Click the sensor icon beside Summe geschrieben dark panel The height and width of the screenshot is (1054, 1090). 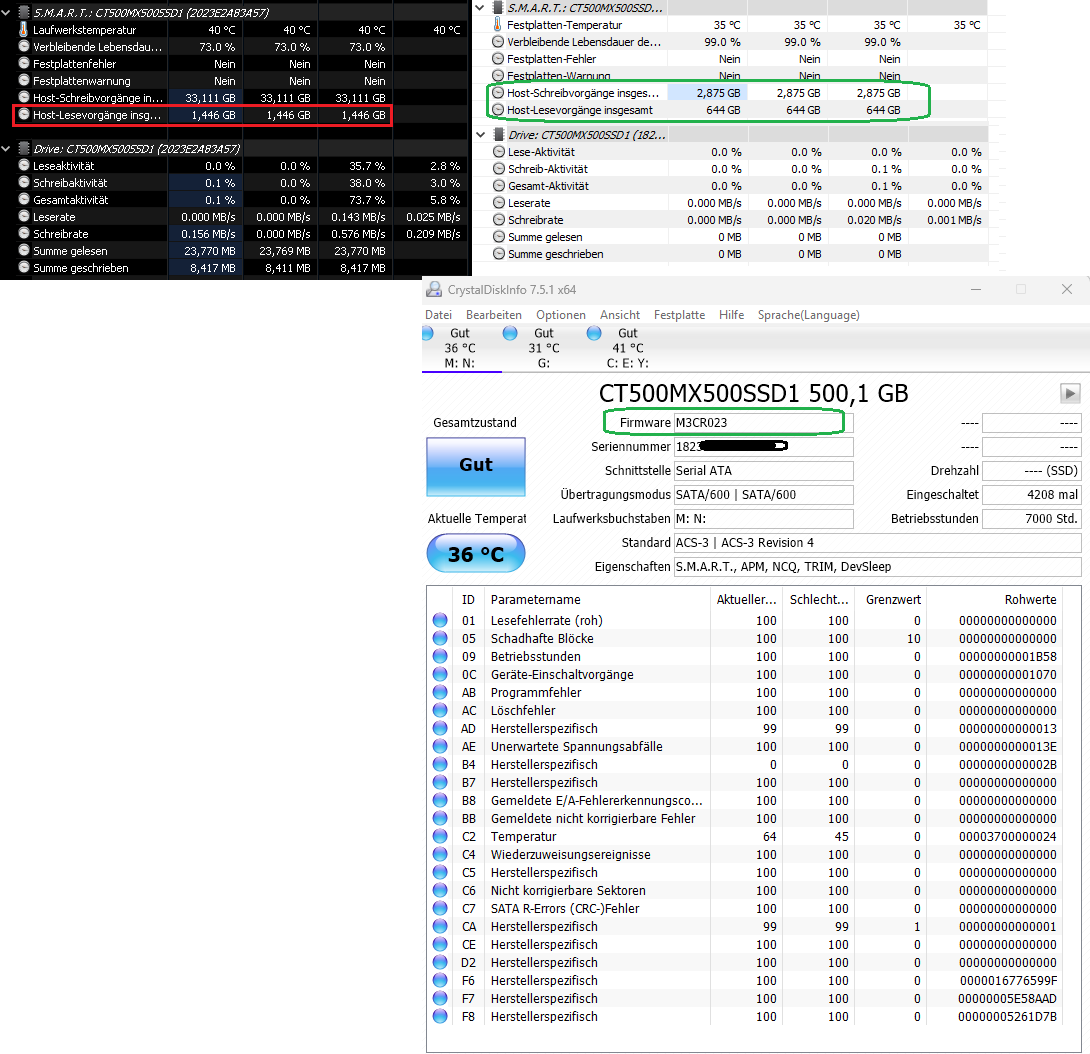[24, 268]
